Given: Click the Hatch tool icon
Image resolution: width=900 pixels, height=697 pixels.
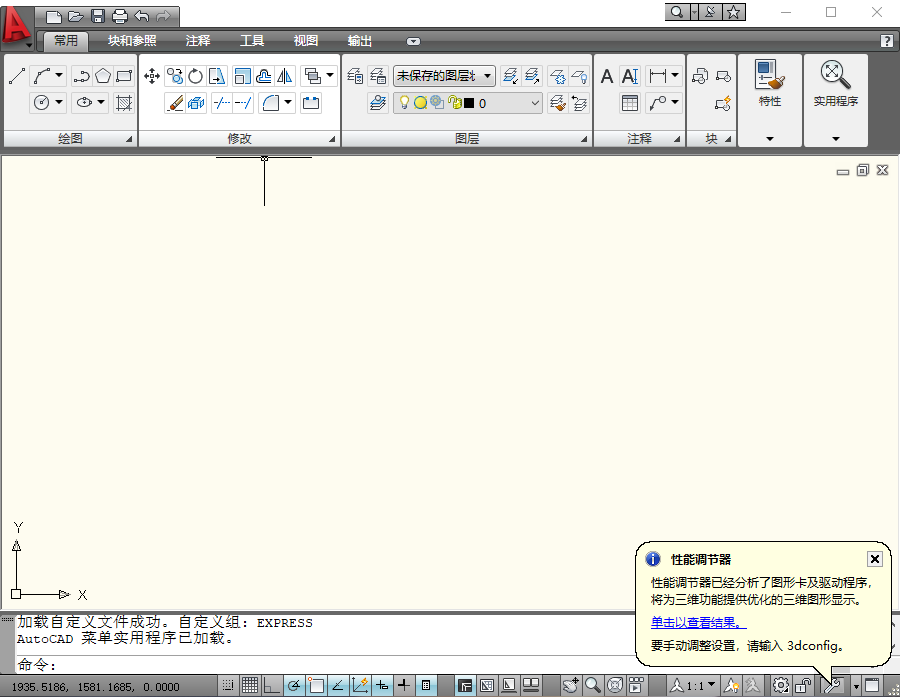Looking at the screenshot, I should pyautogui.click(x=124, y=102).
